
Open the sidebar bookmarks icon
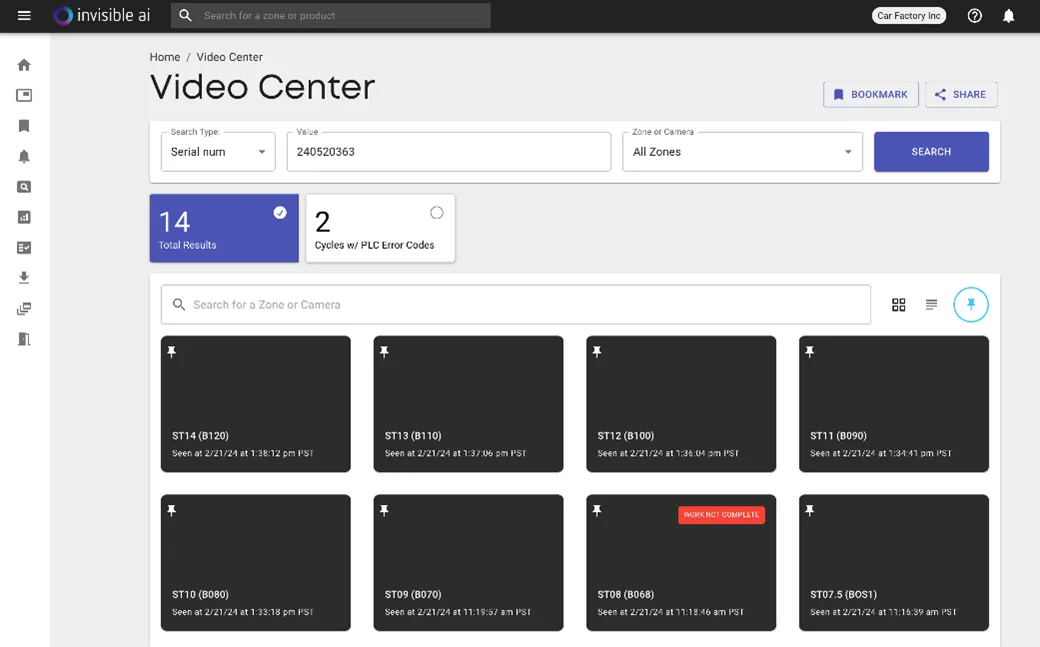point(24,126)
